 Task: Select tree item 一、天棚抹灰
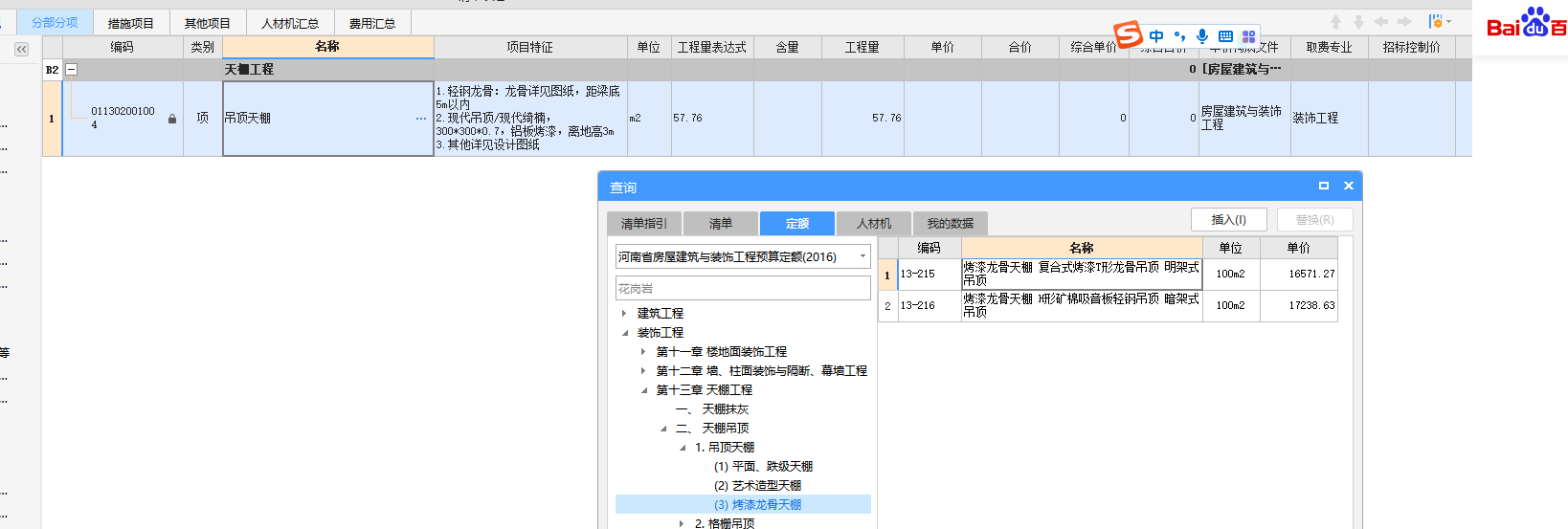click(x=712, y=409)
